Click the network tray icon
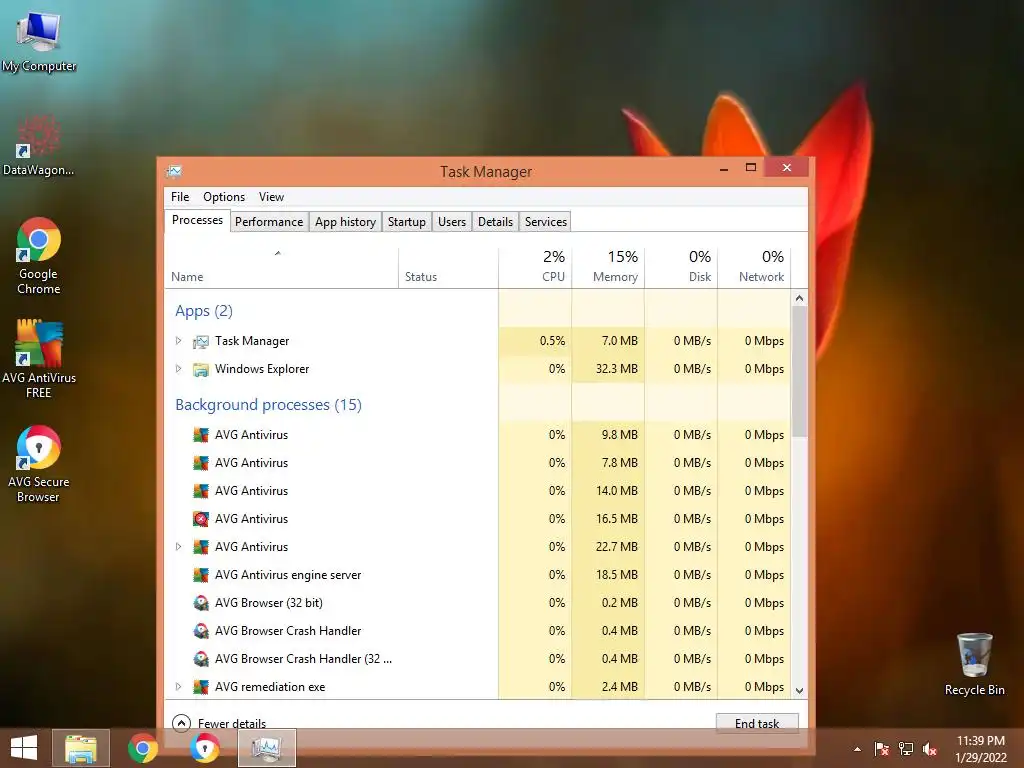The height and width of the screenshot is (768, 1024). (x=906, y=749)
